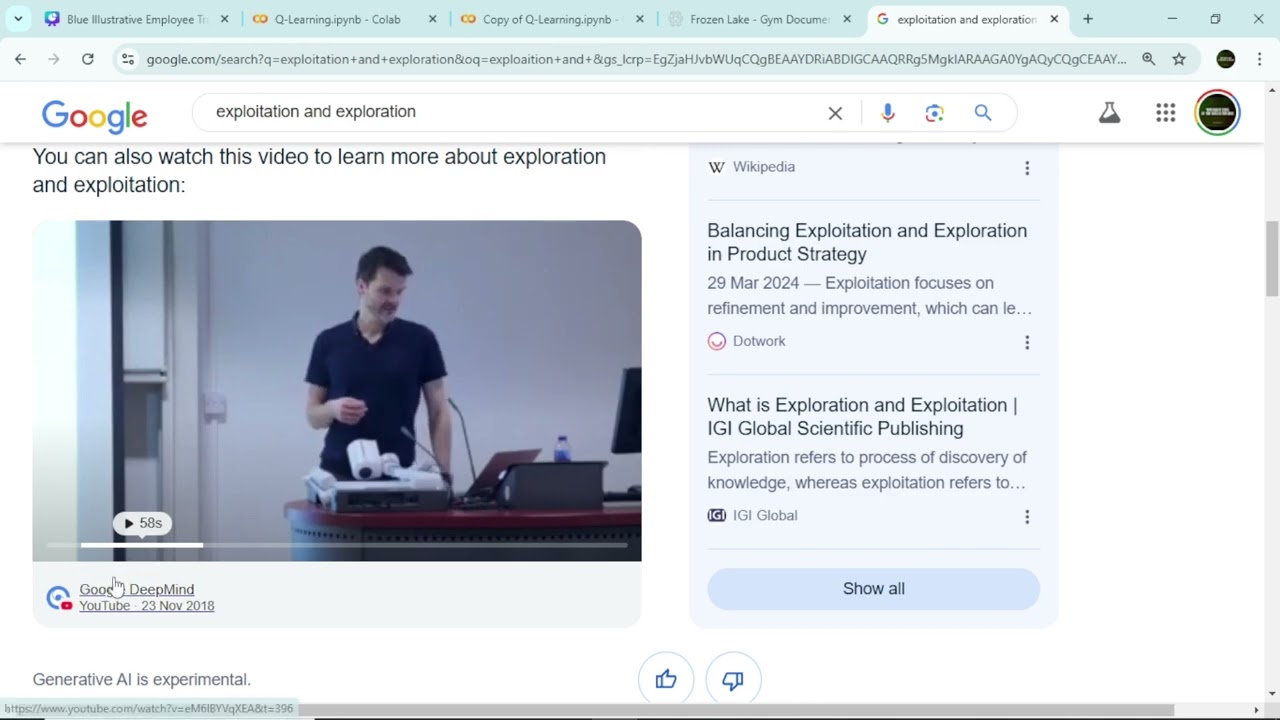Close the Copy of Q-Learning.ipynb tab
The width and height of the screenshot is (1280, 720).
[640, 19]
